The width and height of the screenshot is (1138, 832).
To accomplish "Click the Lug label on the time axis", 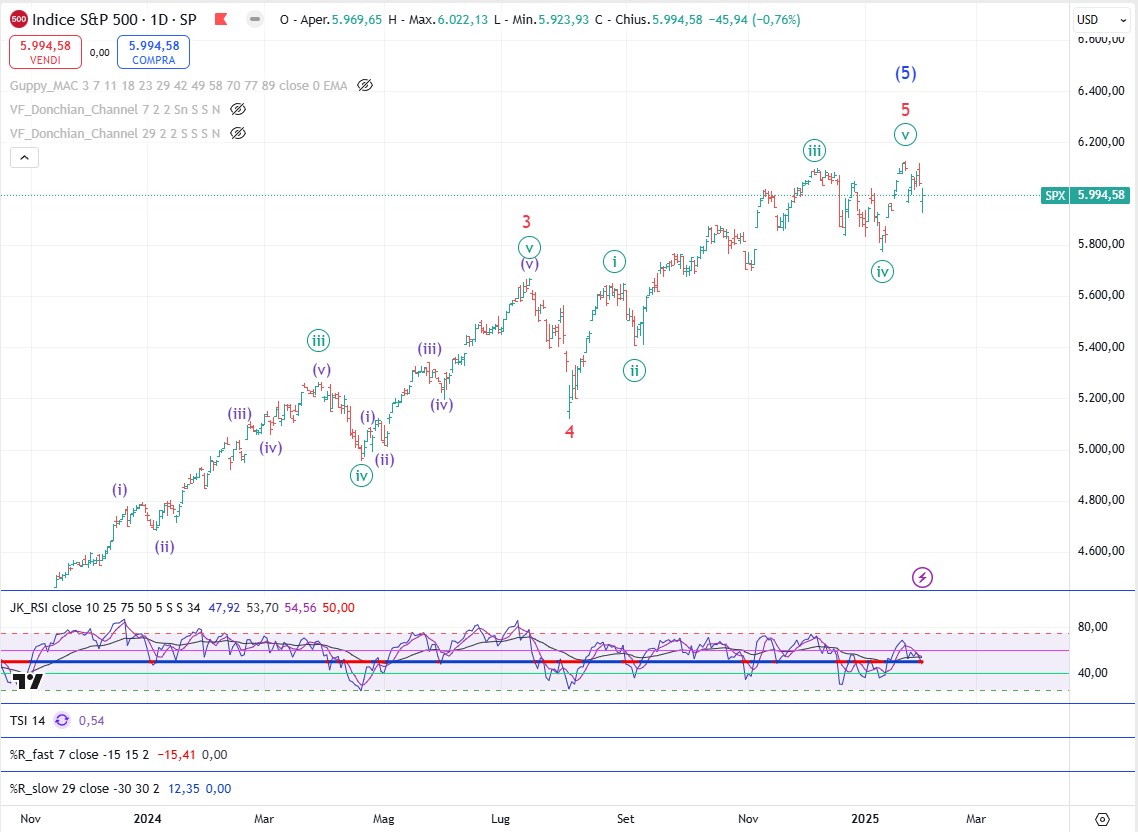I will (501, 818).
